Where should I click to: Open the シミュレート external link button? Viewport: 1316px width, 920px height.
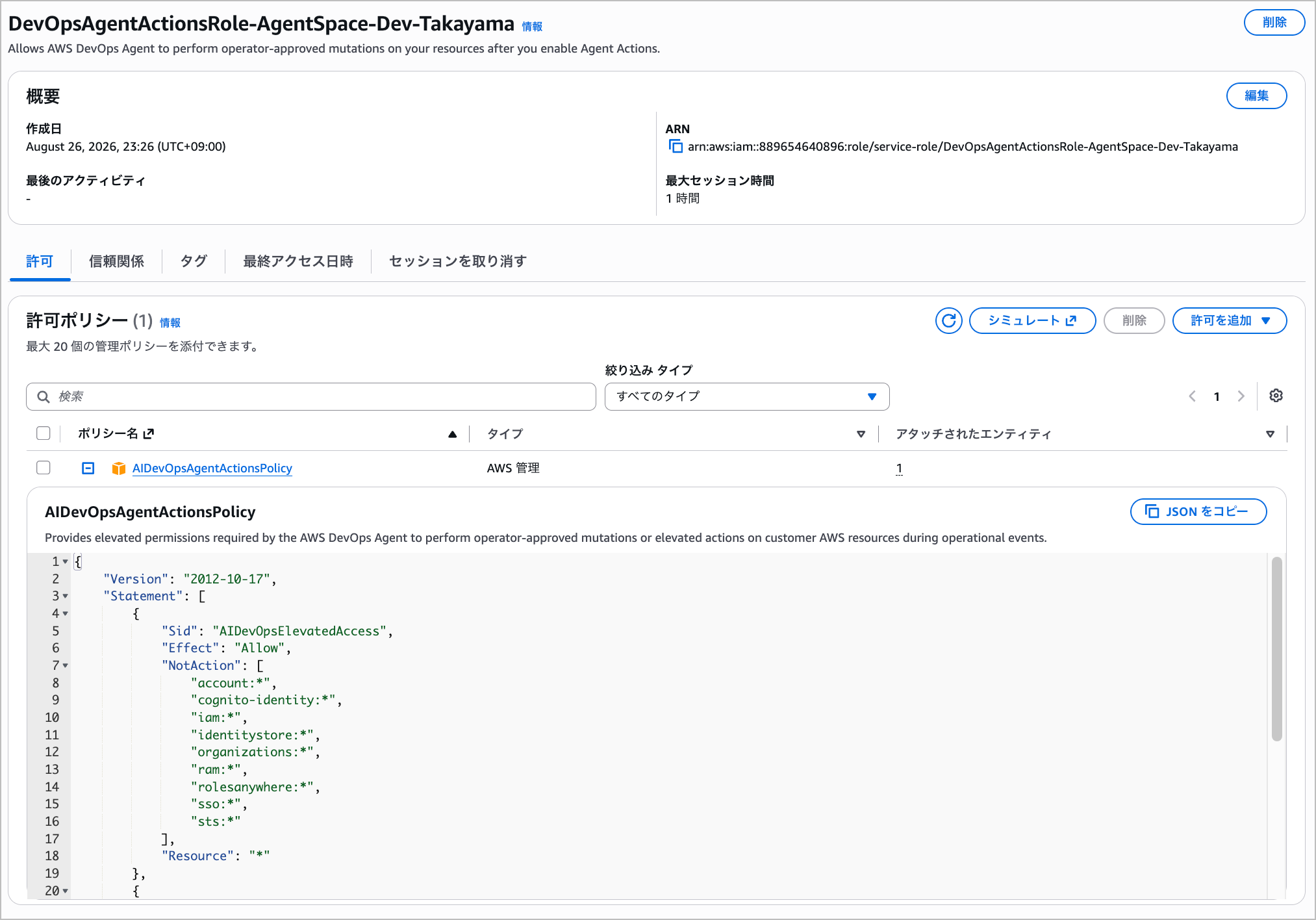[x=1032, y=320]
